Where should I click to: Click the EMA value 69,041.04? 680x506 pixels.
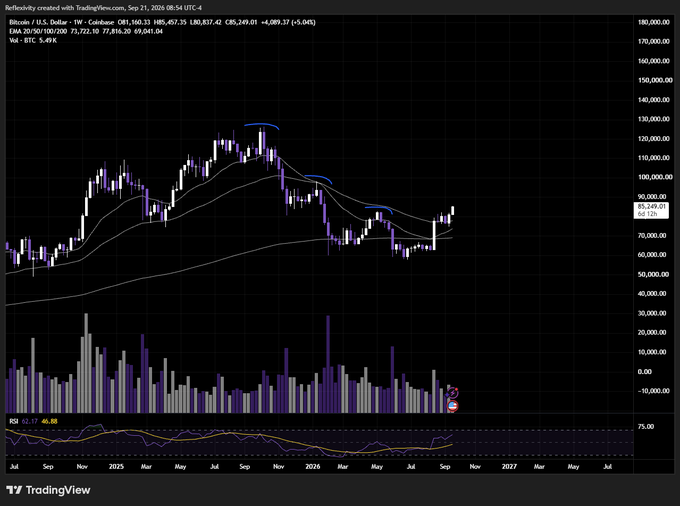[x=148, y=31]
